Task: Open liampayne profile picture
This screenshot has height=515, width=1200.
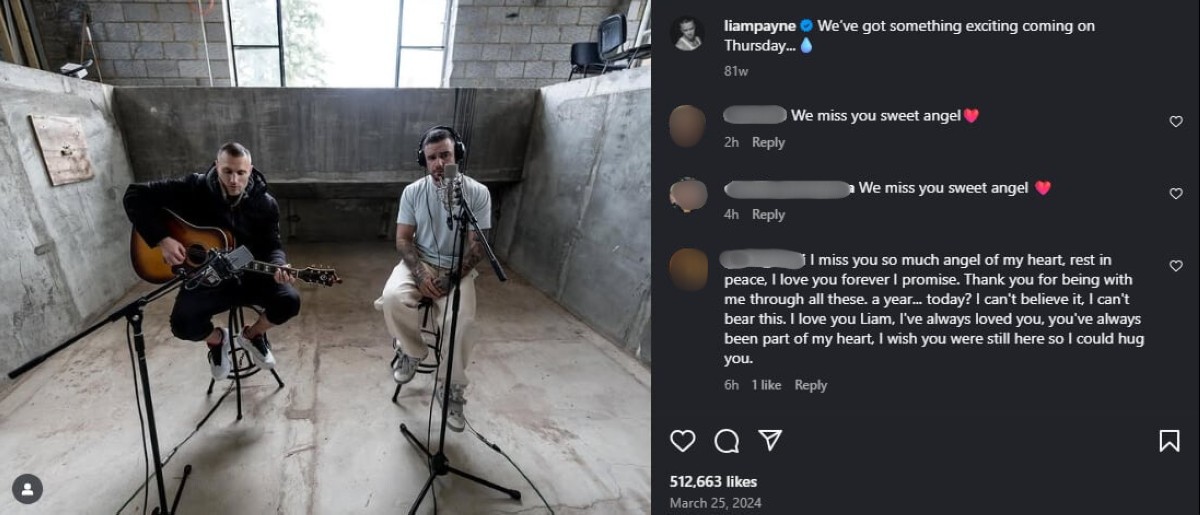Action: 687,33
